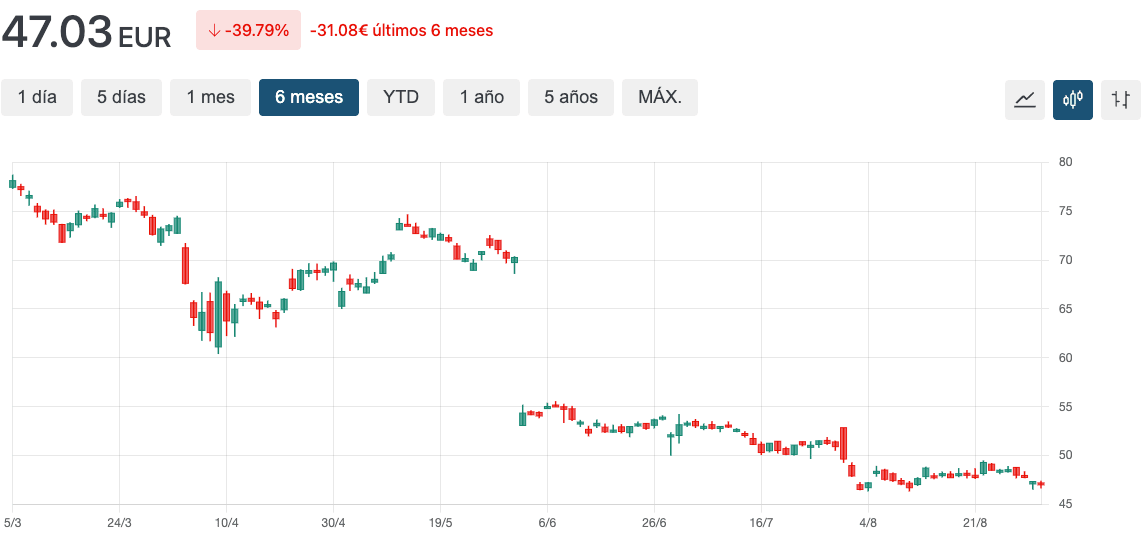This screenshot has width=1146, height=542.
Task: Click the 19/5 date axis label
Action: pos(440,522)
